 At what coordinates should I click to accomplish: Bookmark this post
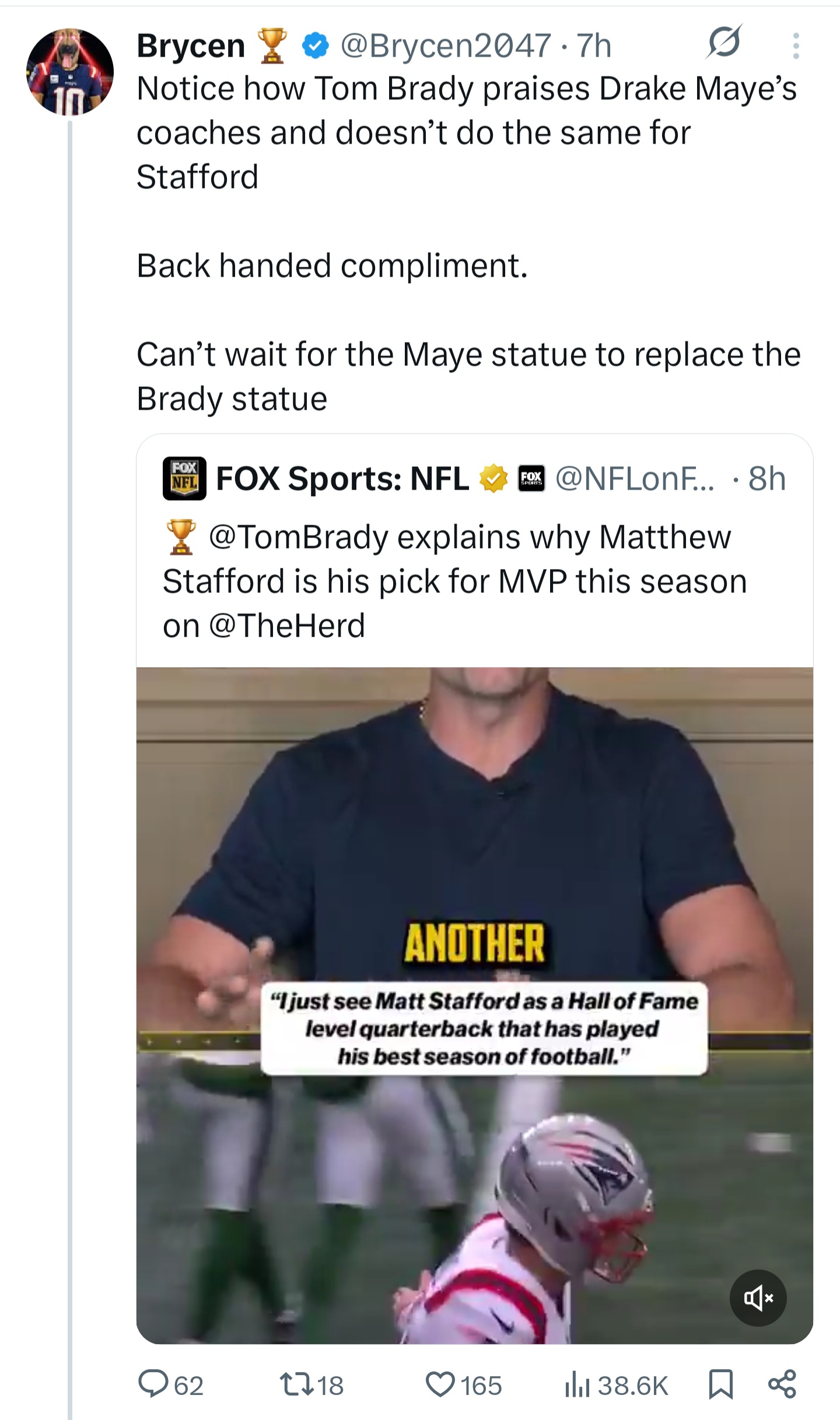coord(720,1384)
